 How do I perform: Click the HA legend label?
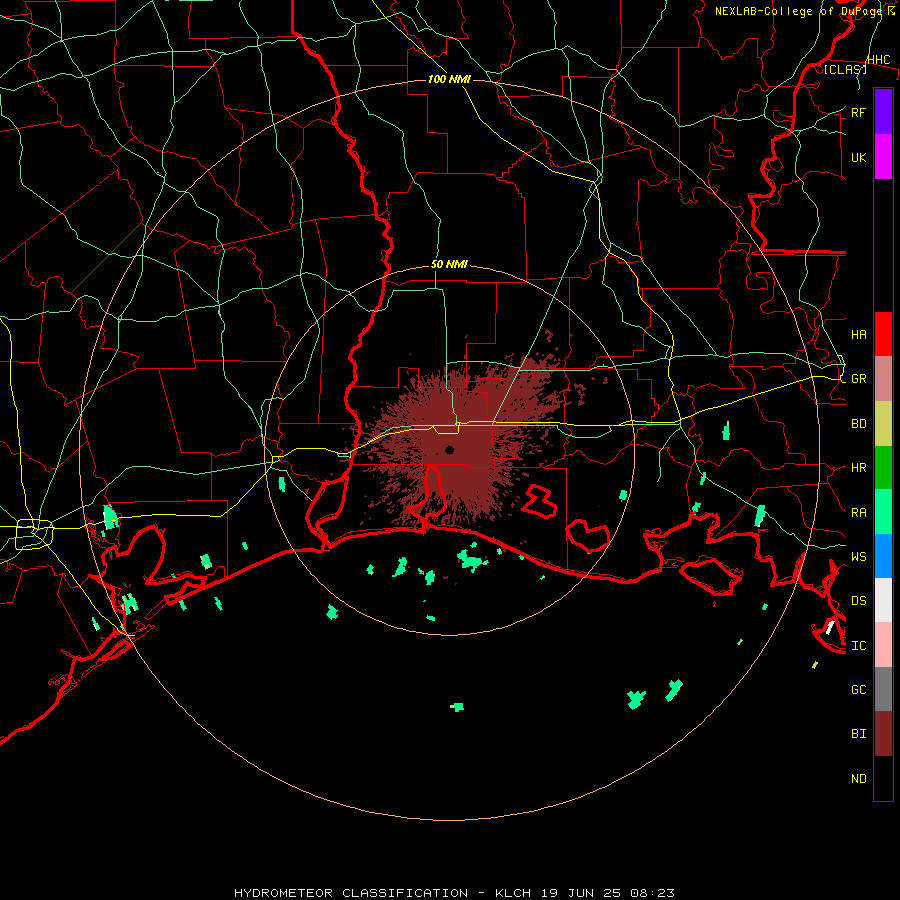858,334
